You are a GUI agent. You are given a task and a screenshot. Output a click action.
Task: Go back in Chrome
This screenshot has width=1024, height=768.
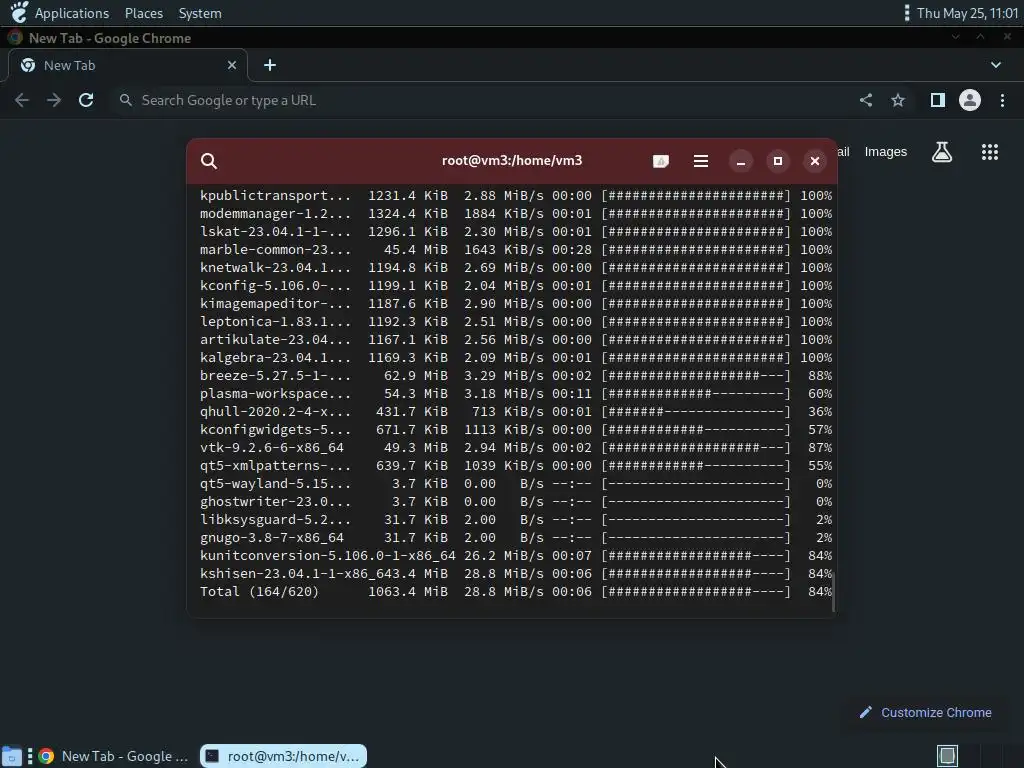pos(22,100)
